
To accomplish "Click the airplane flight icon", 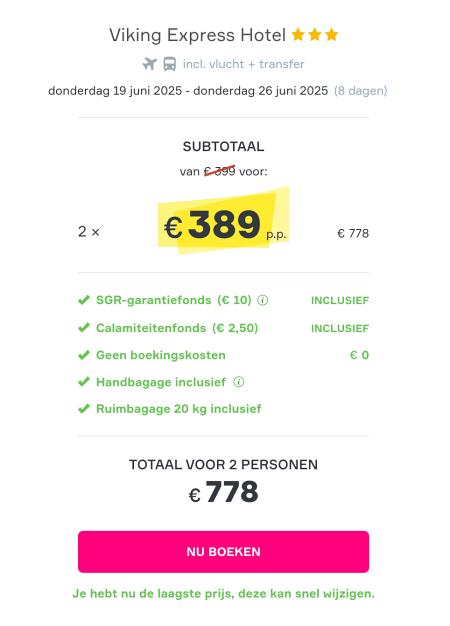I will (150, 64).
